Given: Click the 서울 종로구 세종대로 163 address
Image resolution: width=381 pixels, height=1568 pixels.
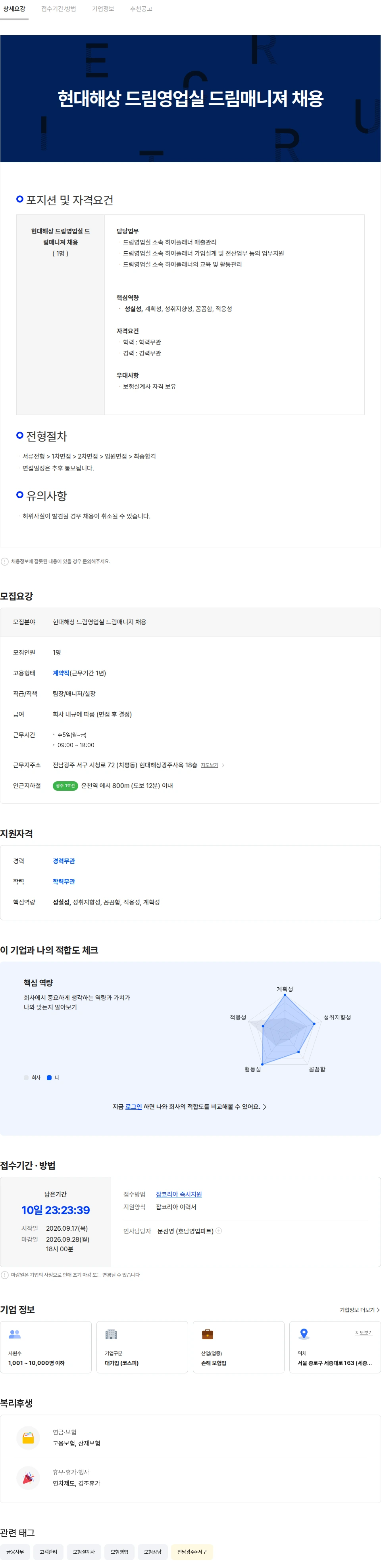Looking at the screenshot, I should tap(334, 1363).
